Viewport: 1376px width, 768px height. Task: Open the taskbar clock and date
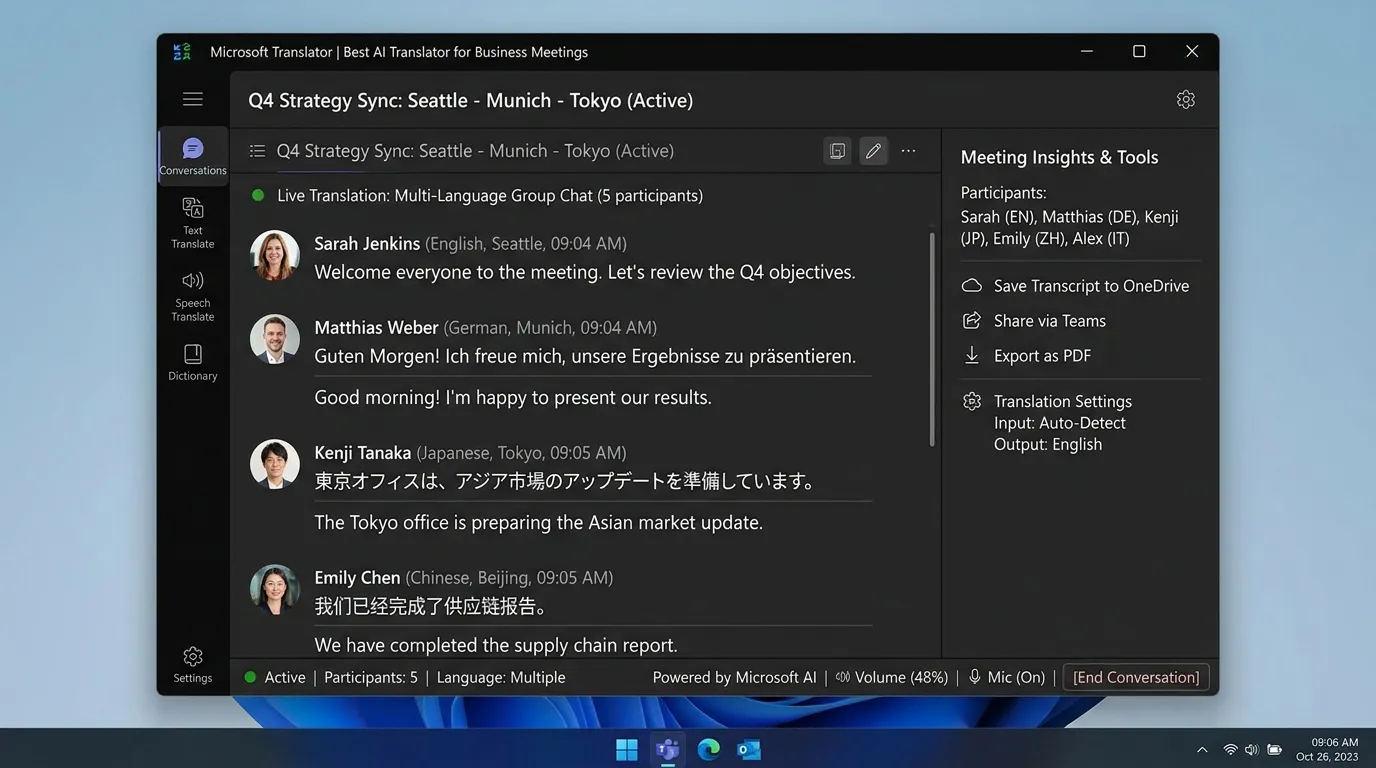1327,750
